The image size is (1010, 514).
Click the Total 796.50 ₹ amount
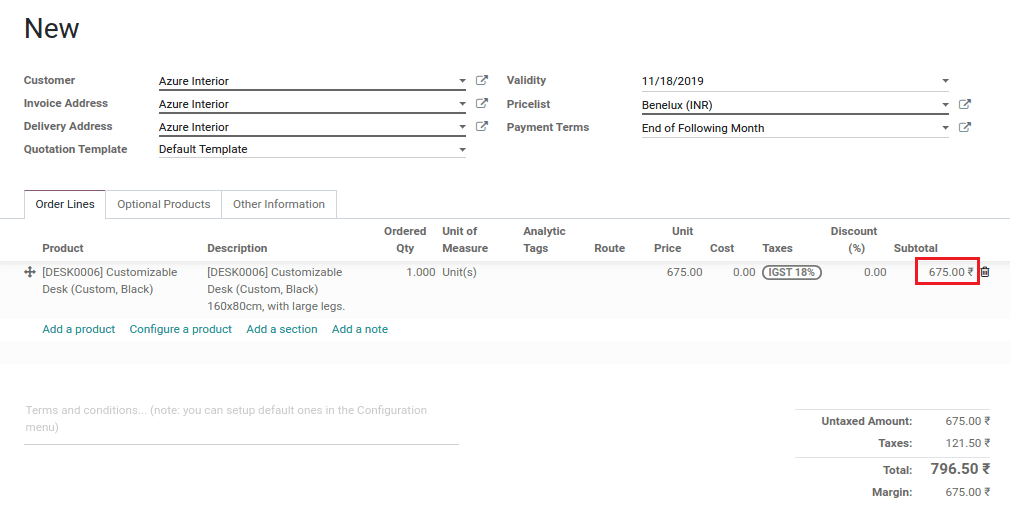pos(960,469)
